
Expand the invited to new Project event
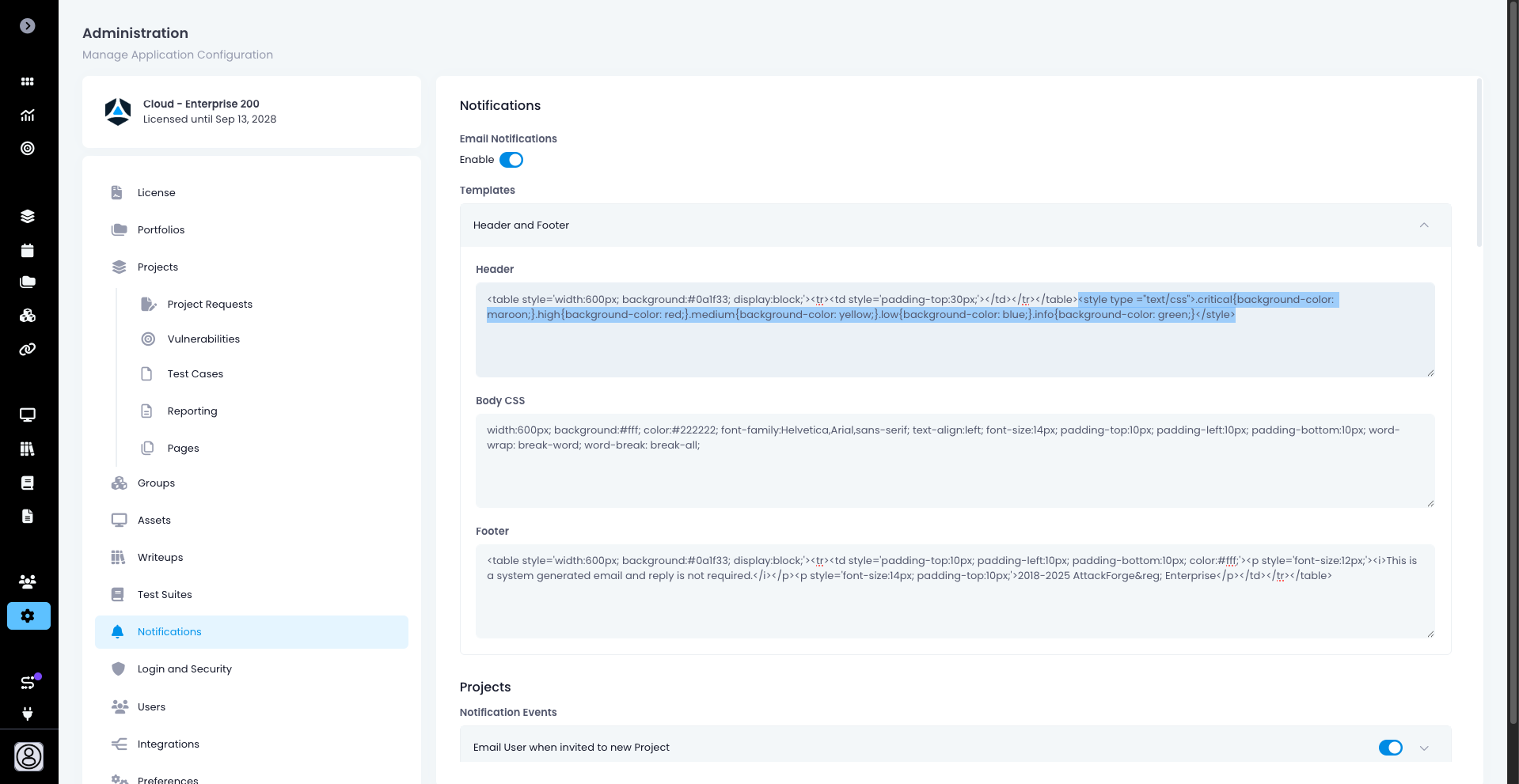point(1424,748)
